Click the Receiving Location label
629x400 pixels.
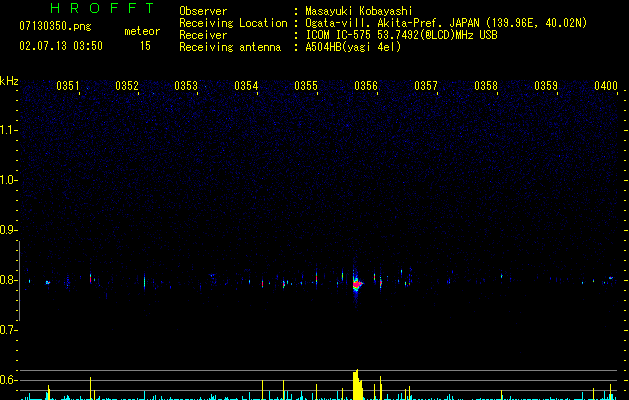[x=233, y=23]
